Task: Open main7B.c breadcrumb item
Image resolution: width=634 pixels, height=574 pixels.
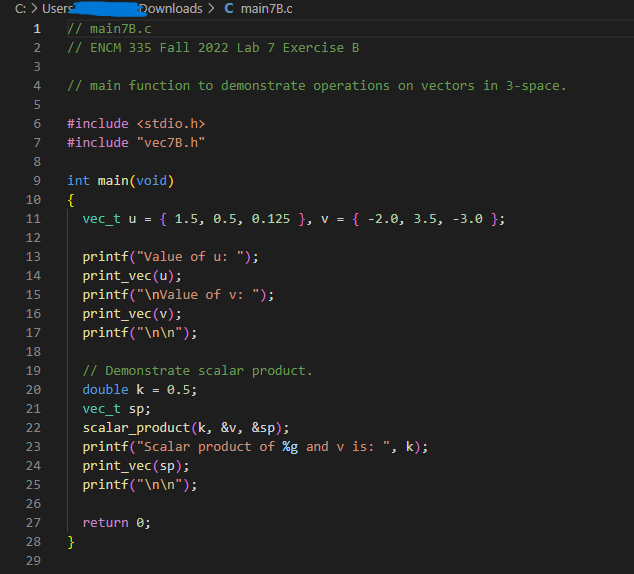Action: tap(266, 8)
